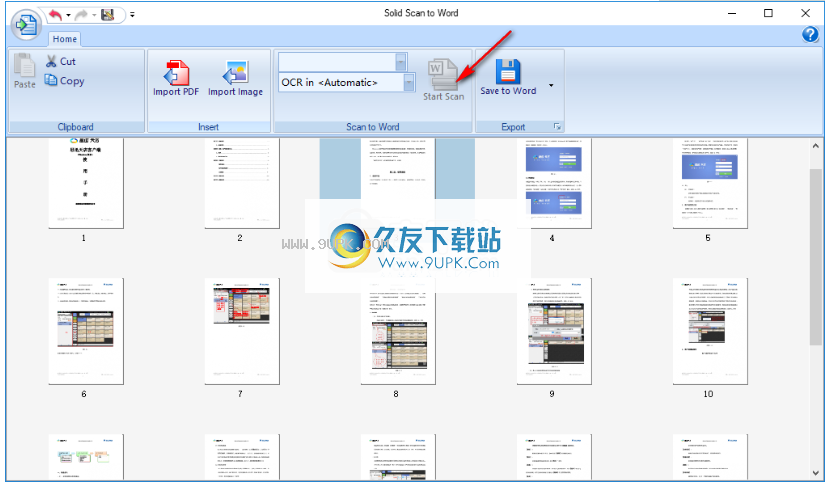Open the Redo history dropdown arrow
The height and width of the screenshot is (493, 836).
click(x=94, y=15)
